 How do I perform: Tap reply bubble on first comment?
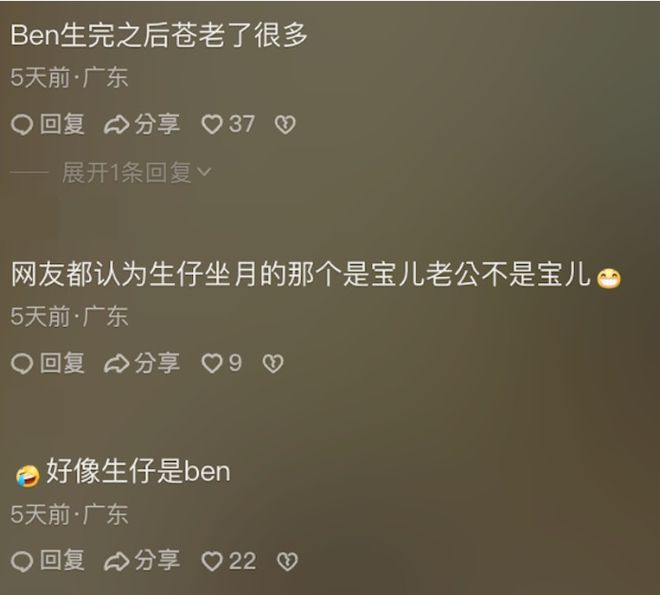22,125
